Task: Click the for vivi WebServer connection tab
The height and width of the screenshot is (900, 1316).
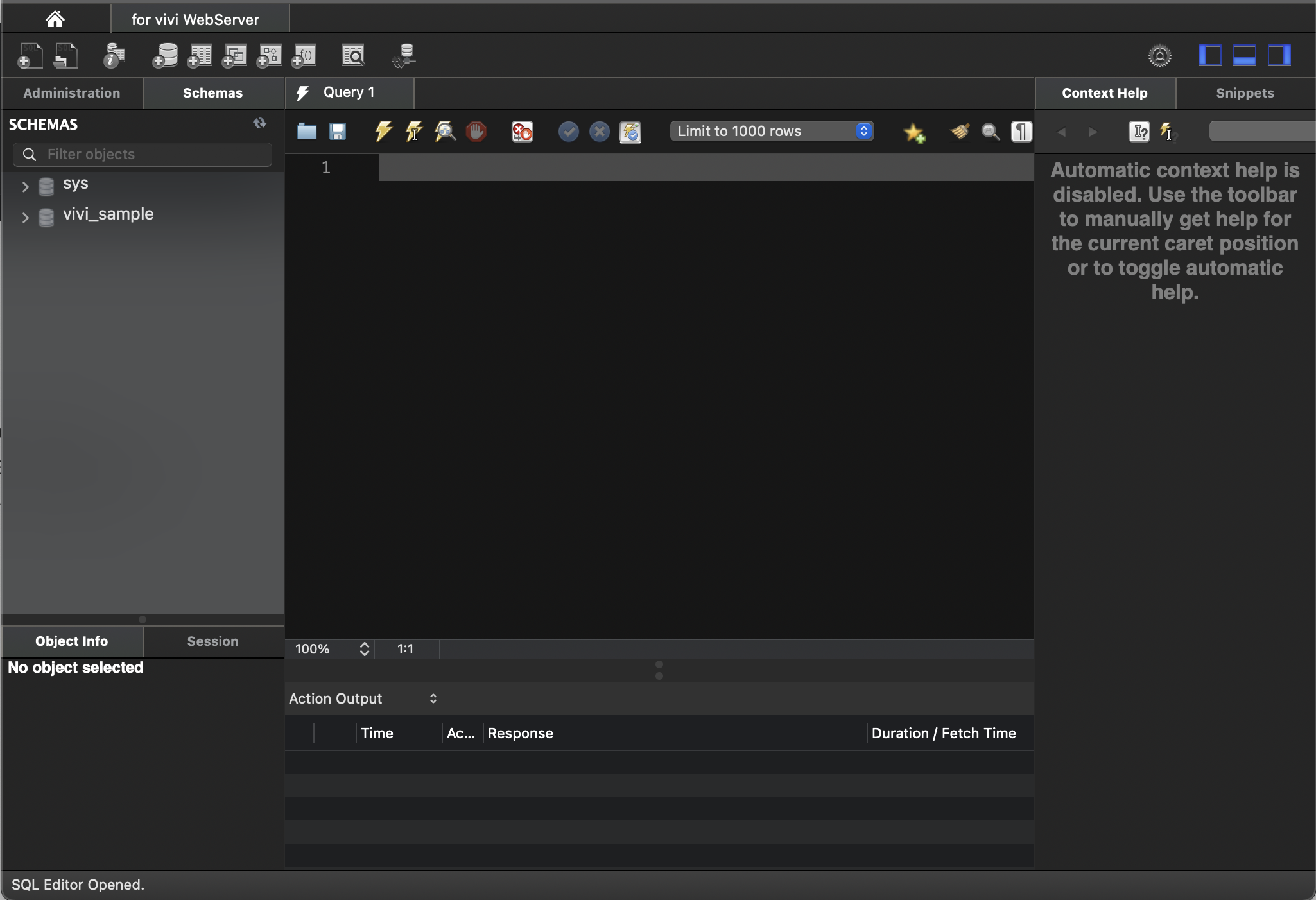Action: point(195,19)
